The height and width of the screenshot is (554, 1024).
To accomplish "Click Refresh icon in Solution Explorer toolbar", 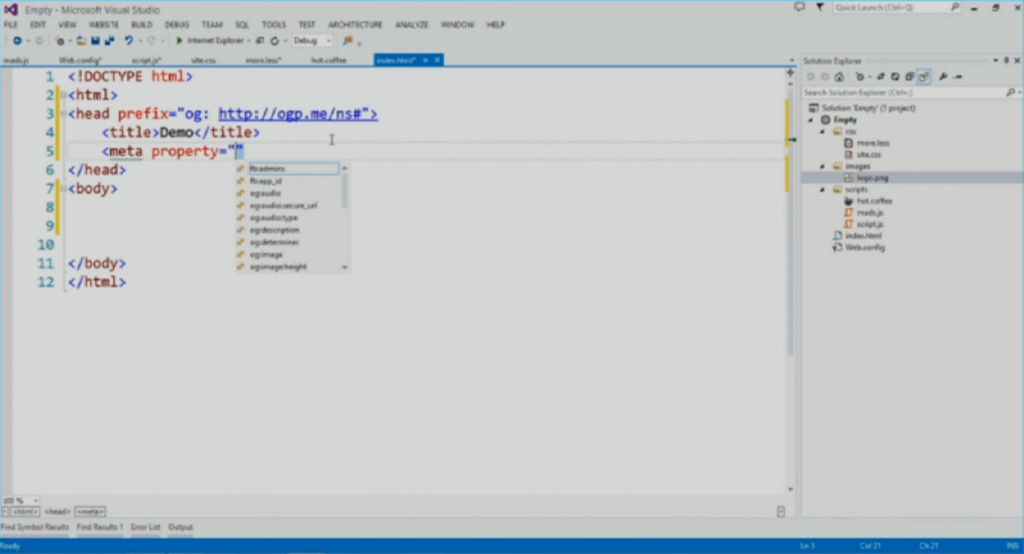I will coord(895,76).
